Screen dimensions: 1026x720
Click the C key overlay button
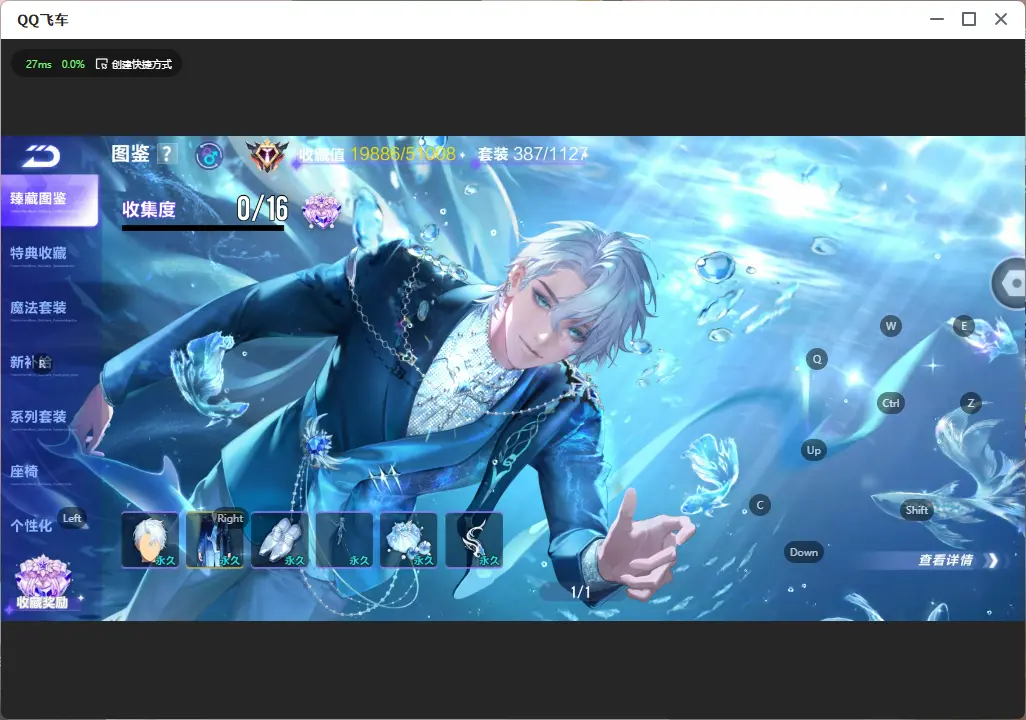pyautogui.click(x=760, y=505)
